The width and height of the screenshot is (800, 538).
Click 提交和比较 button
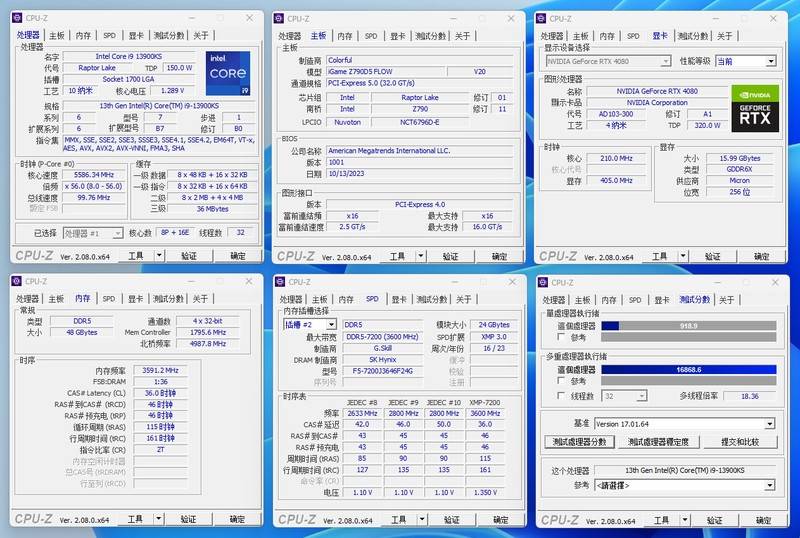point(740,442)
